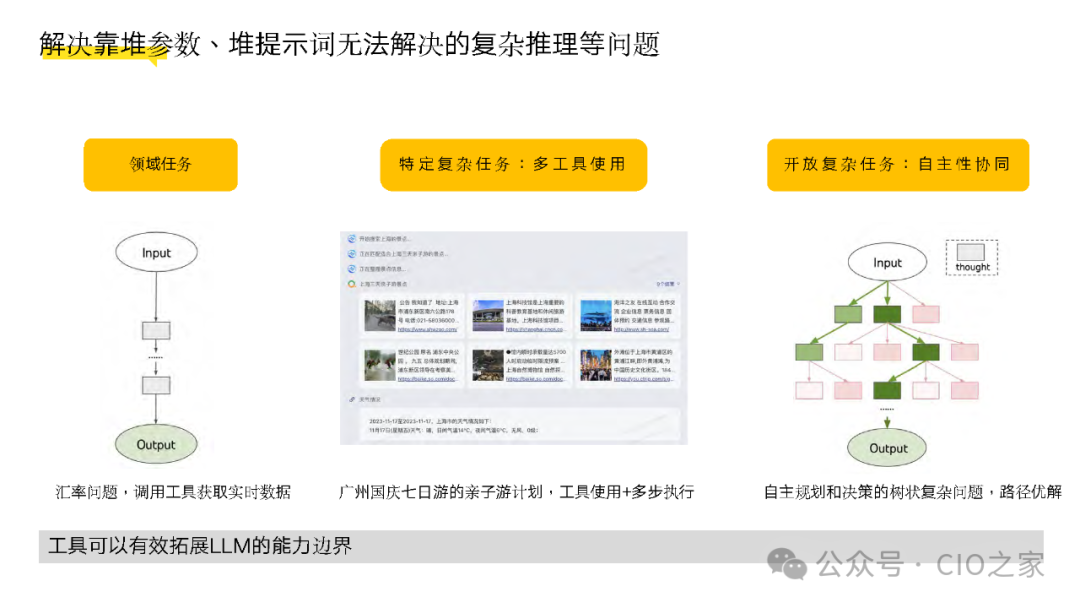Click the link icon beside 天气情况
Viewport: 1080px width, 608px height.
point(352,399)
